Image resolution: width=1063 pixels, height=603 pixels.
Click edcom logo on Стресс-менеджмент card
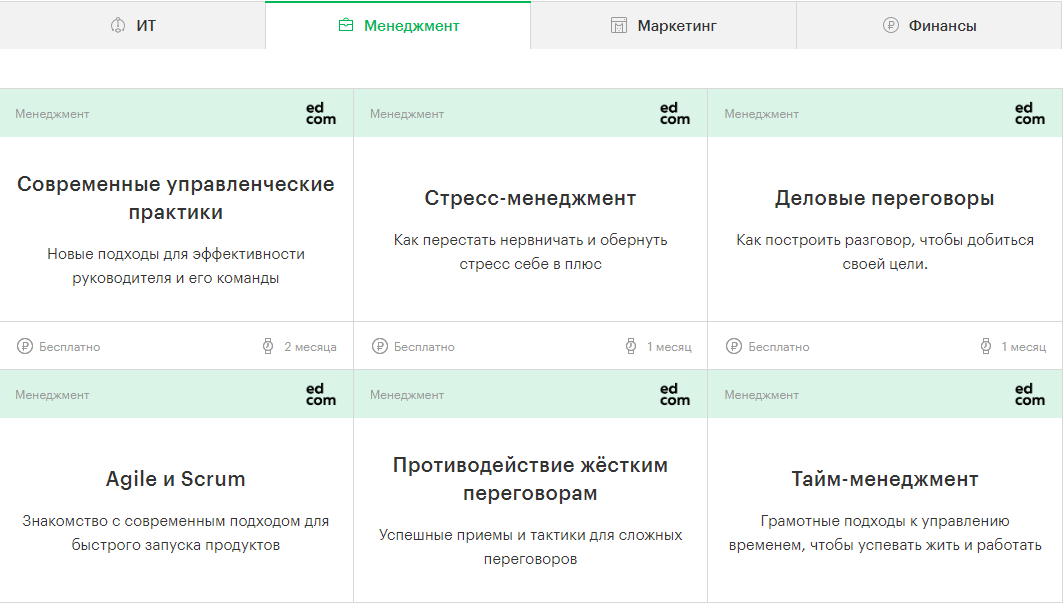675,113
